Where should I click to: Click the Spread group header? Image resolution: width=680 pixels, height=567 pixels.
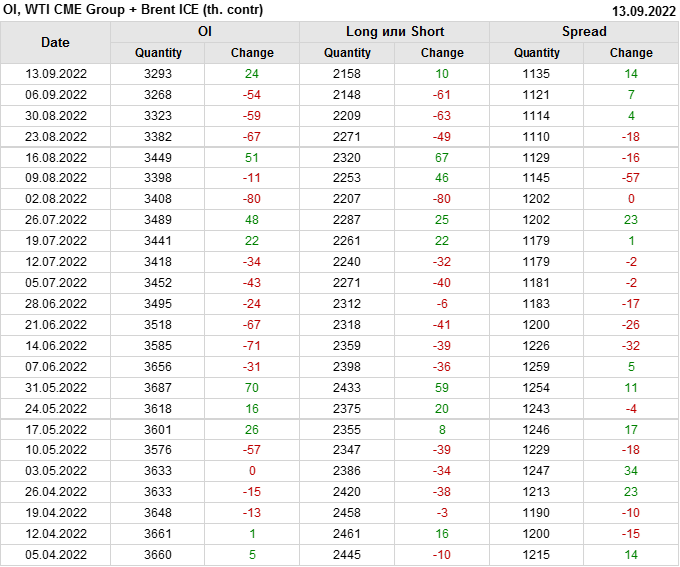click(x=584, y=32)
